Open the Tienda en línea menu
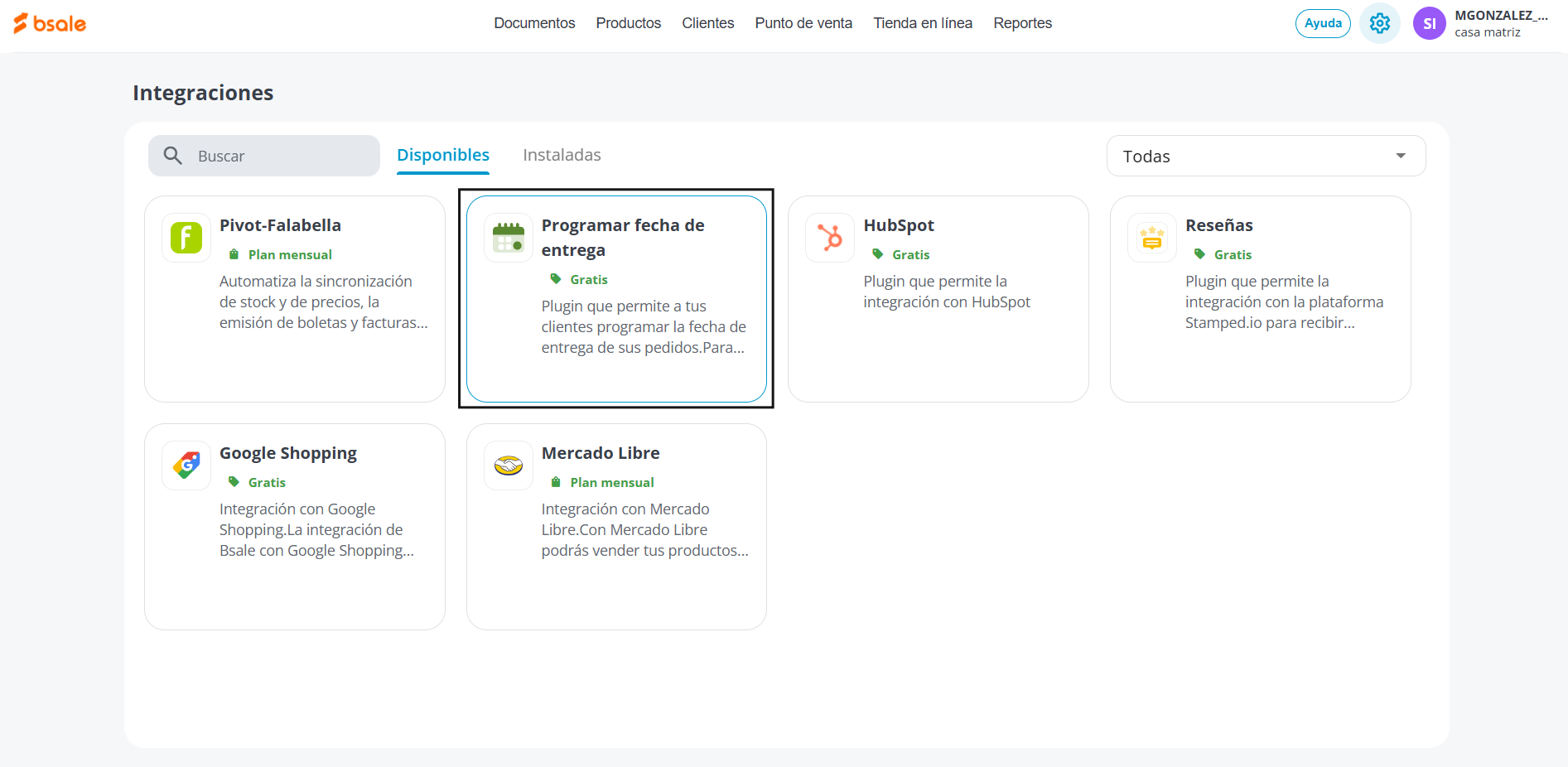 tap(923, 23)
